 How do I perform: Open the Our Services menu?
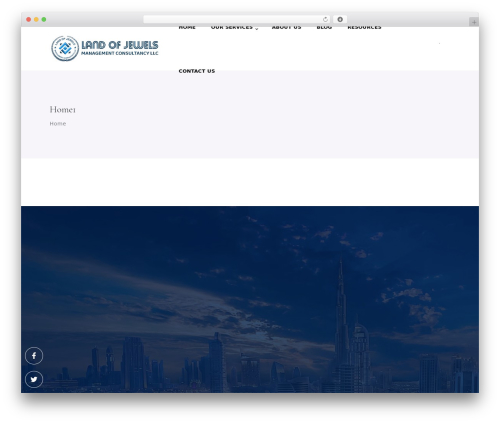(x=232, y=28)
